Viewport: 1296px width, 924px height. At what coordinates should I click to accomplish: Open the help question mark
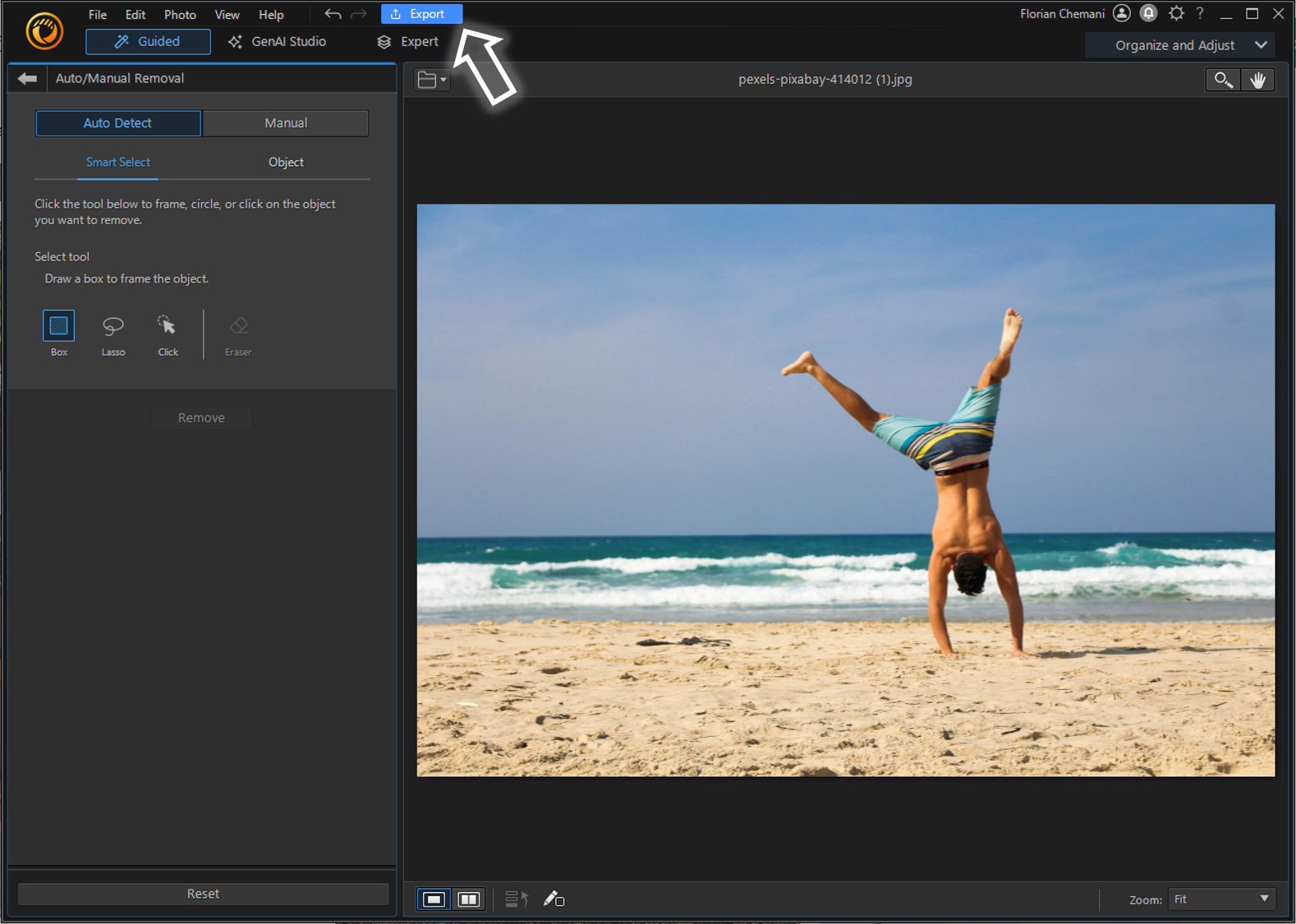(1200, 13)
